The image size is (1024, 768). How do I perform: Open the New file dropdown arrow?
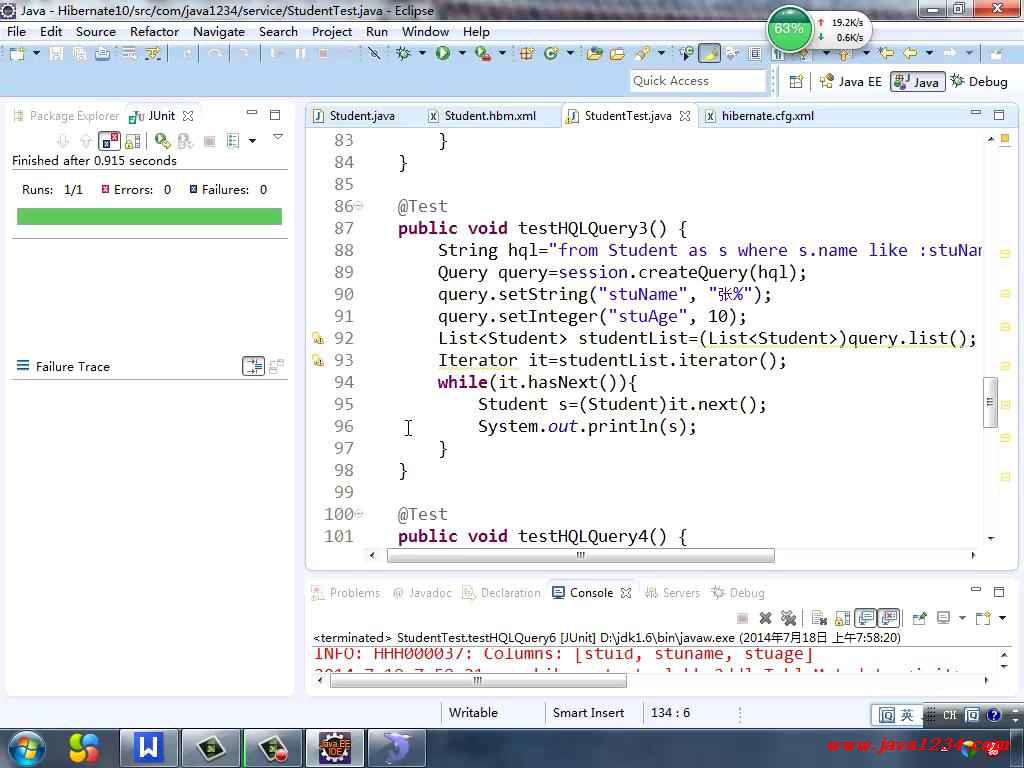pyautogui.click(x=36, y=54)
